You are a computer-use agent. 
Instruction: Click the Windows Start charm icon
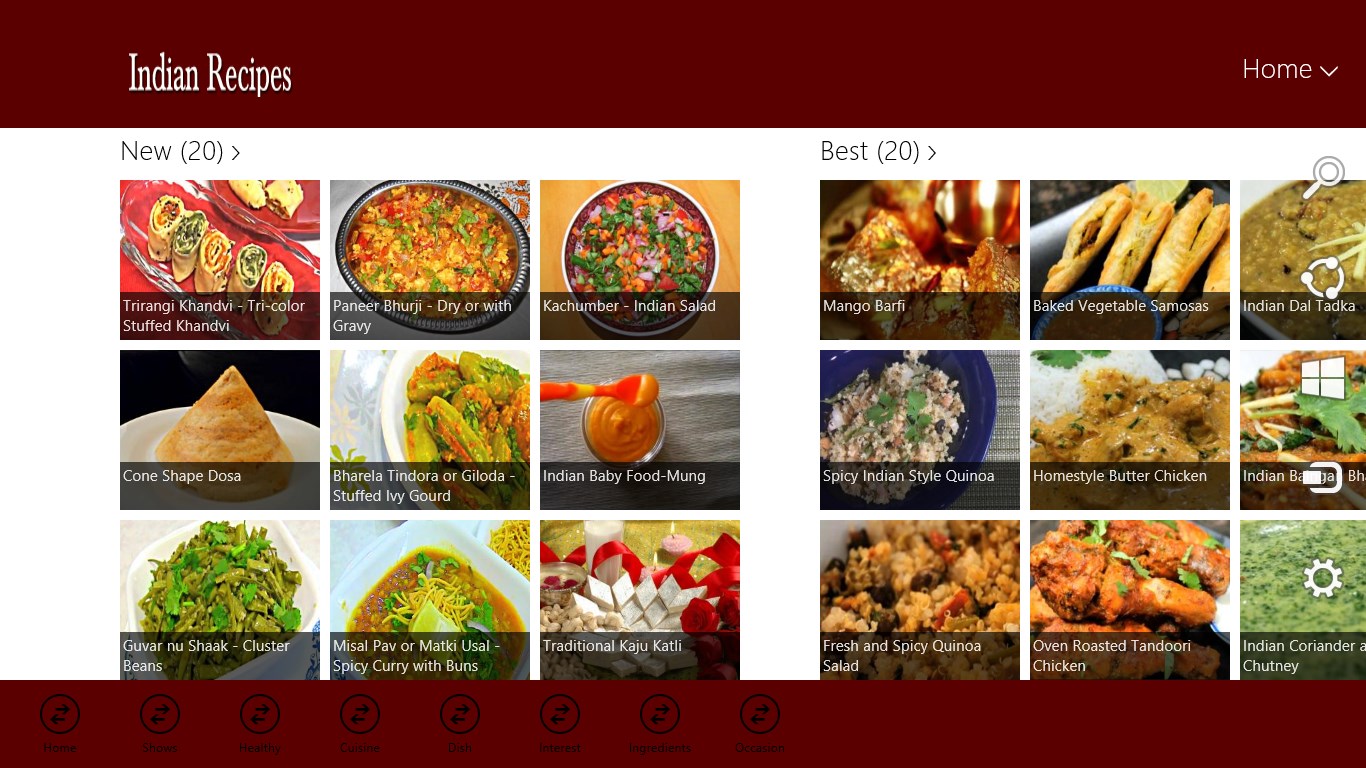point(1323,378)
